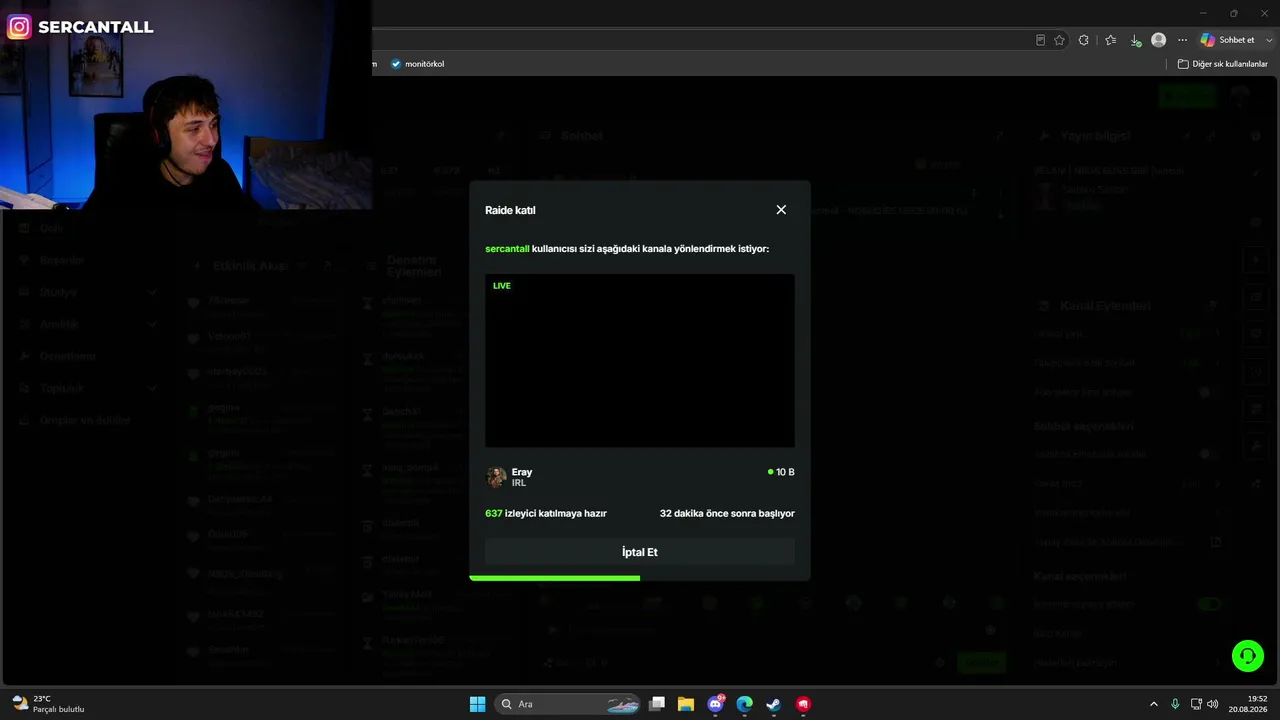Open the Eray channel name
This screenshot has height=720, width=1280.
point(522,472)
